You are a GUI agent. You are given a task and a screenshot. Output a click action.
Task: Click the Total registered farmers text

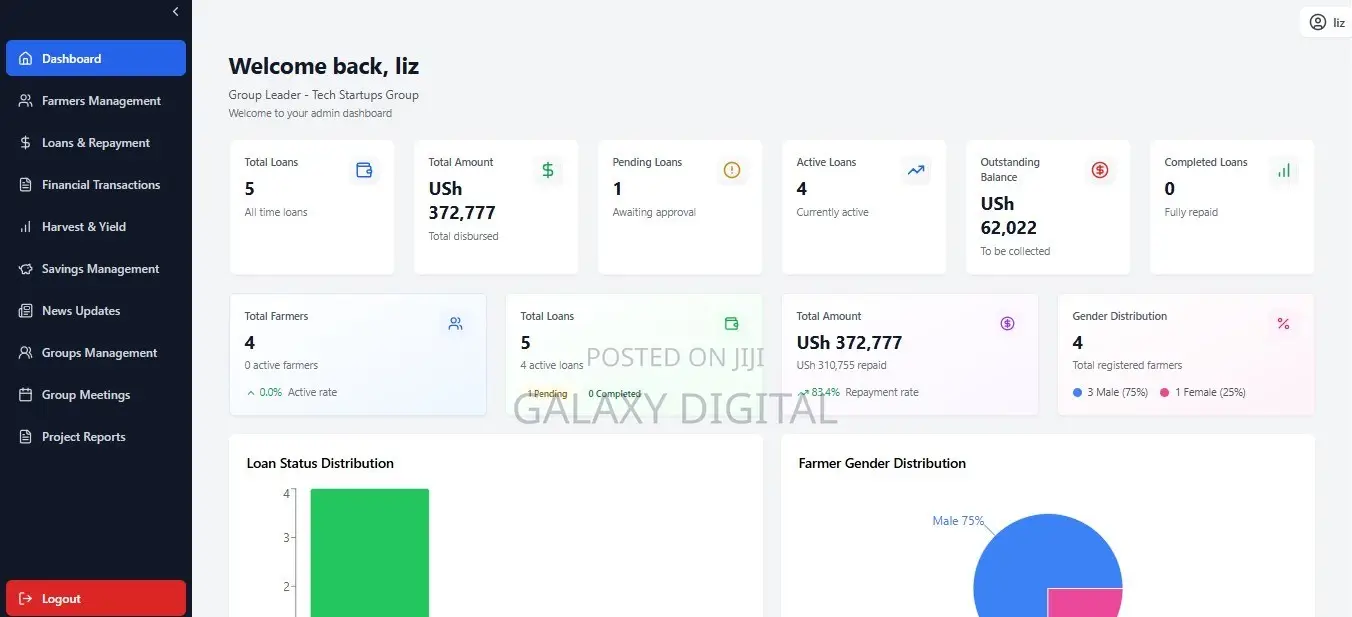click(1127, 365)
